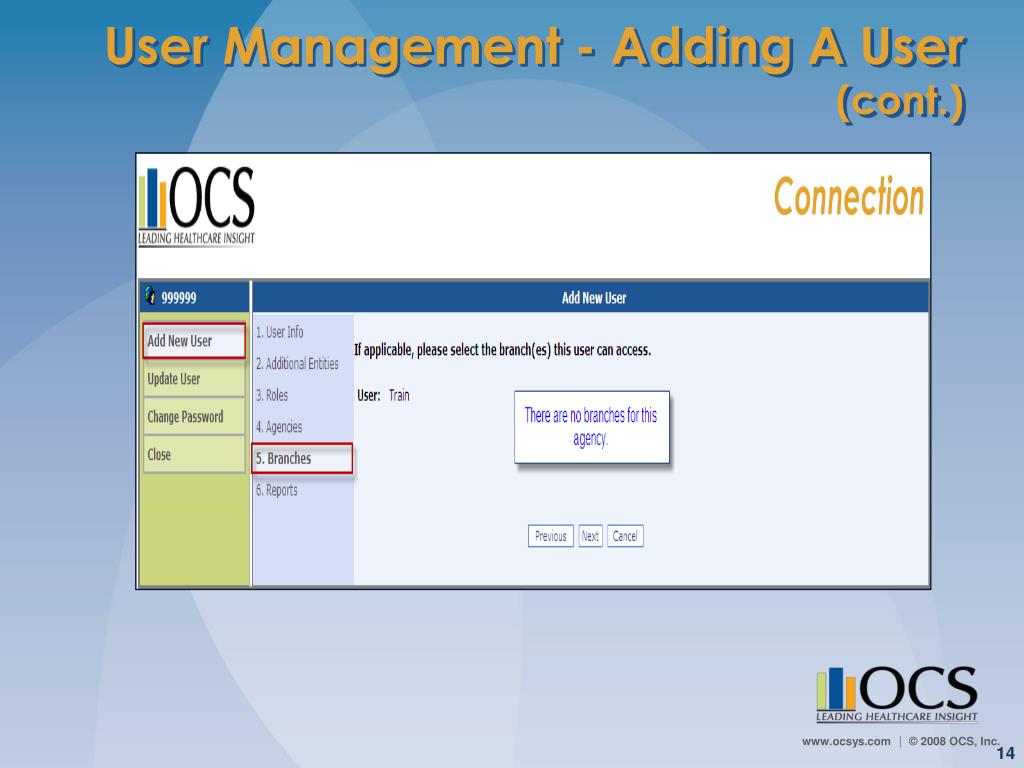This screenshot has height=768, width=1024.
Task: Select step 4. Agencies
Action: click(279, 427)
